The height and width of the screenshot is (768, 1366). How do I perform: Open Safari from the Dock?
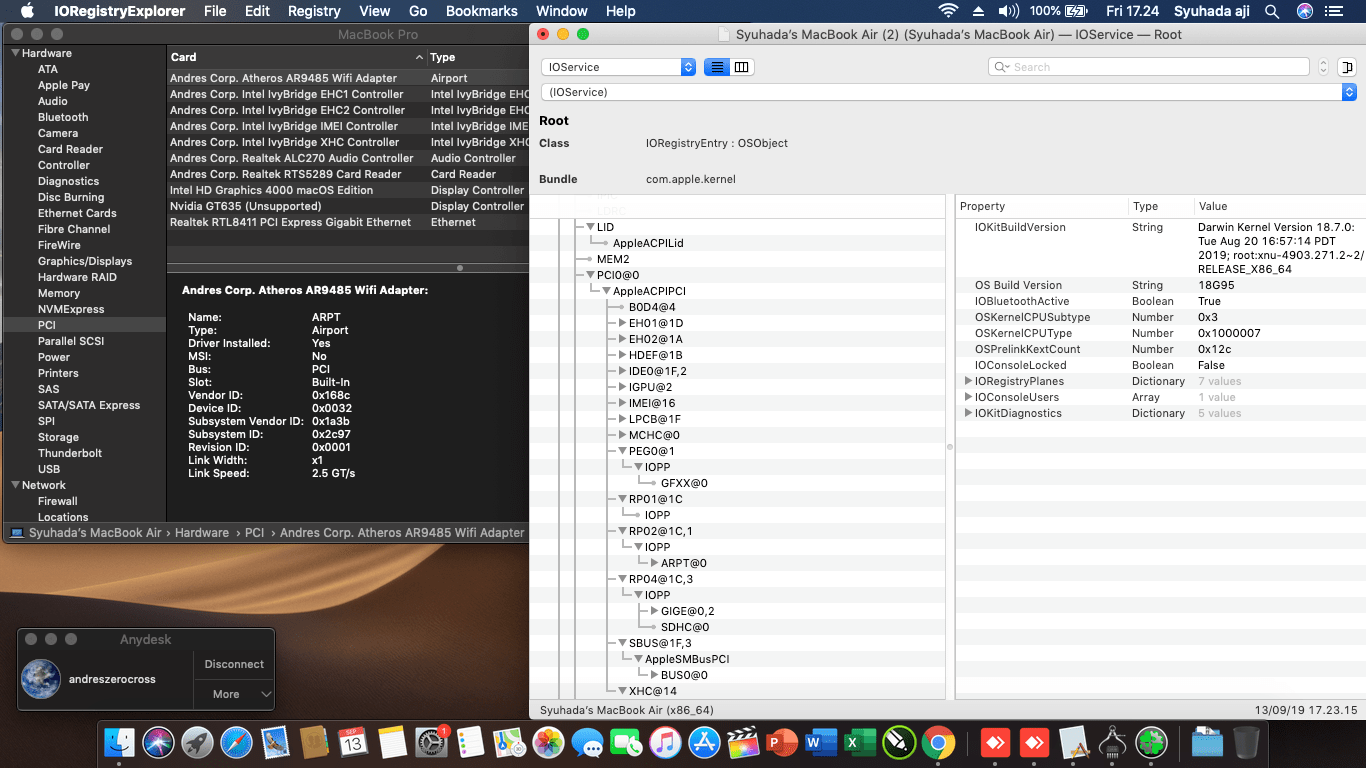click(x=237, y=743)
